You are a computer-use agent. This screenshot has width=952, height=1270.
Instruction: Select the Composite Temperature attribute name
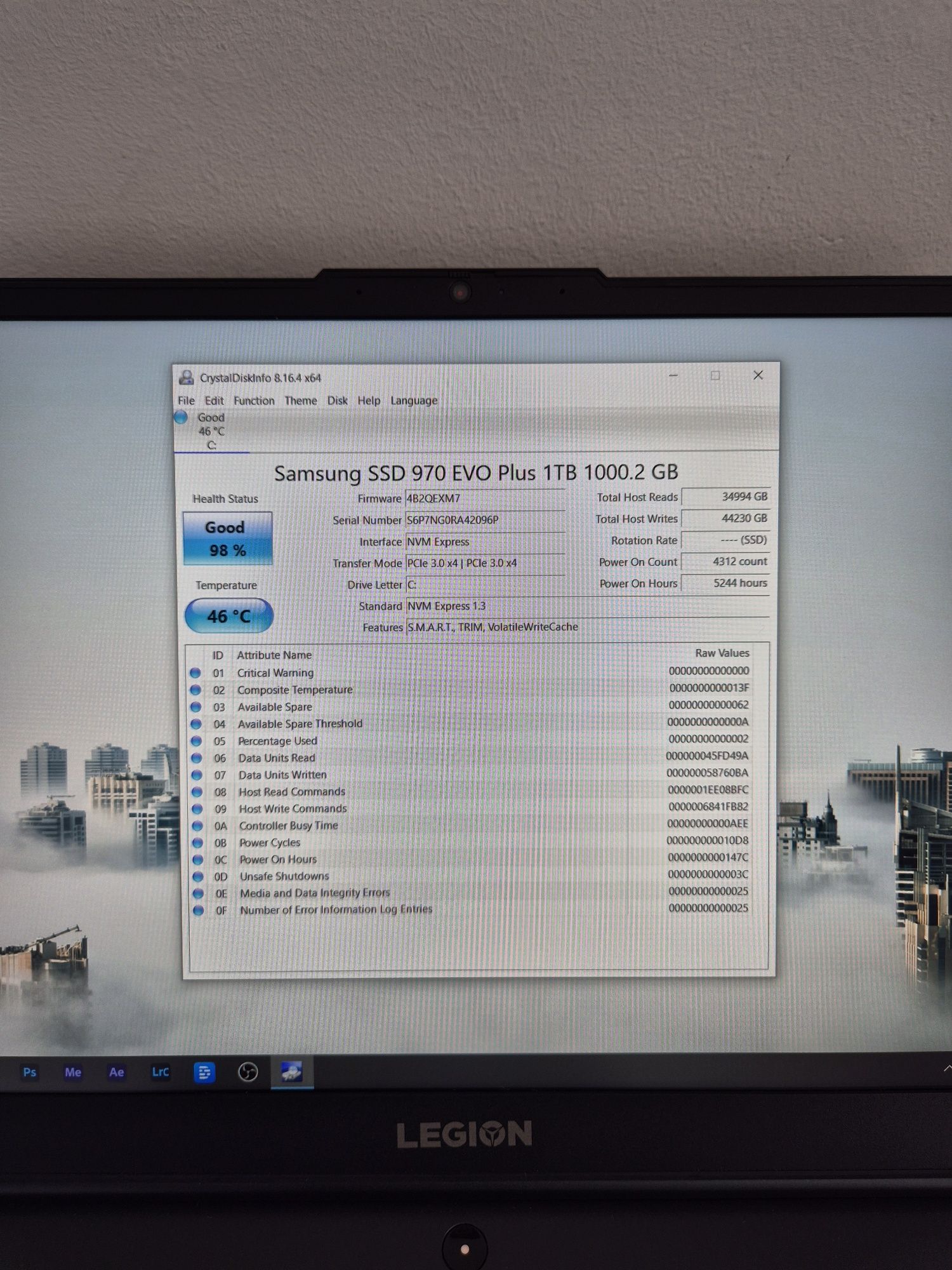pos(295,690)
